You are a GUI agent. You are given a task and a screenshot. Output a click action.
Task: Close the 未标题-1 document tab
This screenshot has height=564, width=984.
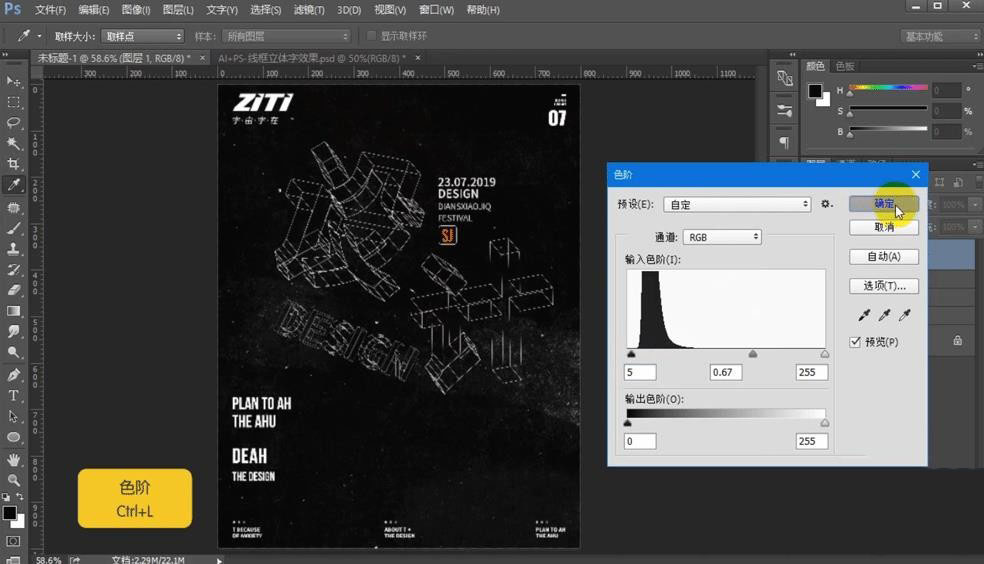click(x=202, y=58)
